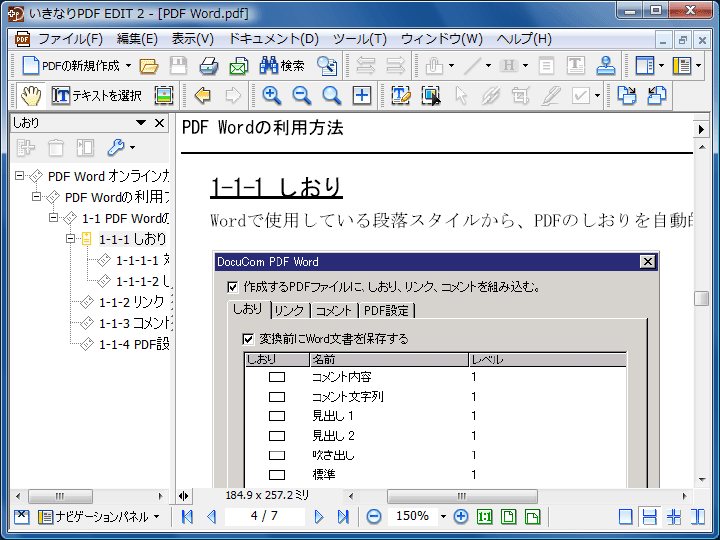Screen dimensions: 720x540
Task: Go to the previous page
Action: 212,517
